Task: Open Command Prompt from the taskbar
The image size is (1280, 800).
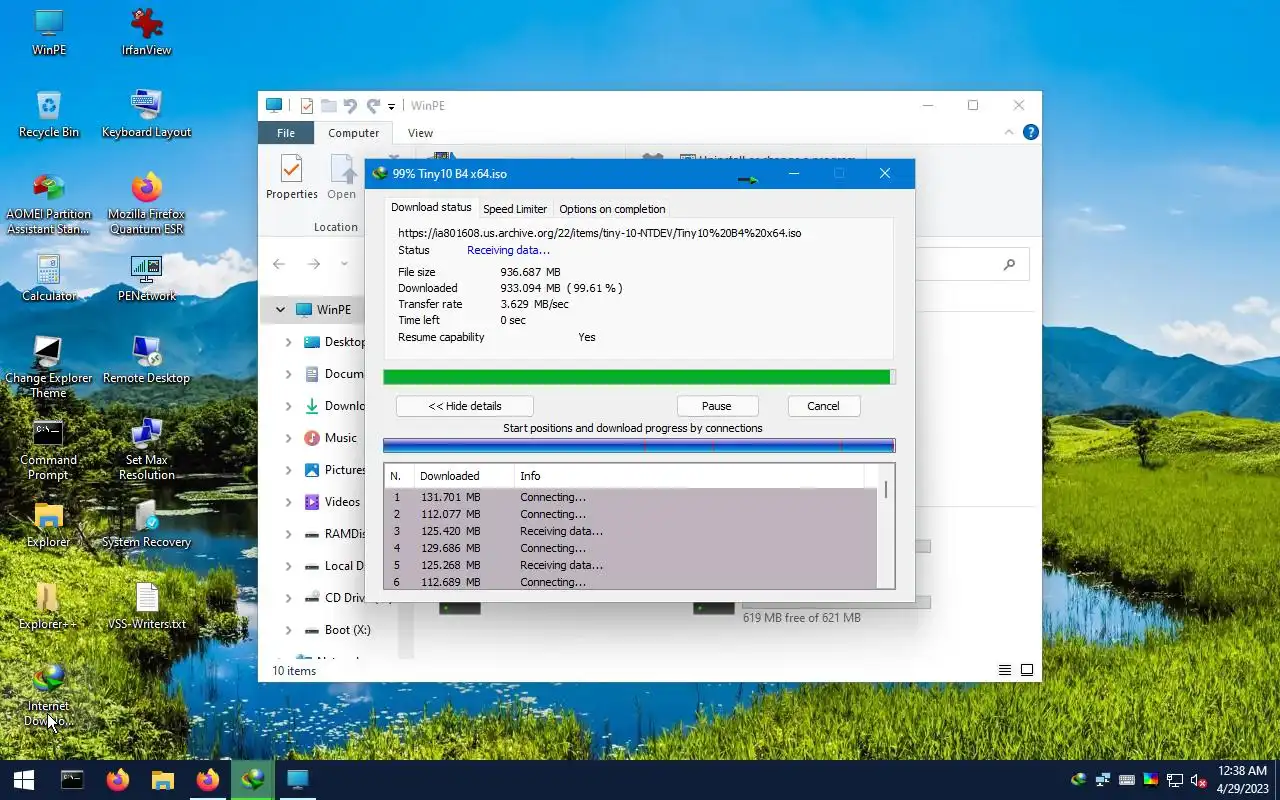Action: point(72,780)
